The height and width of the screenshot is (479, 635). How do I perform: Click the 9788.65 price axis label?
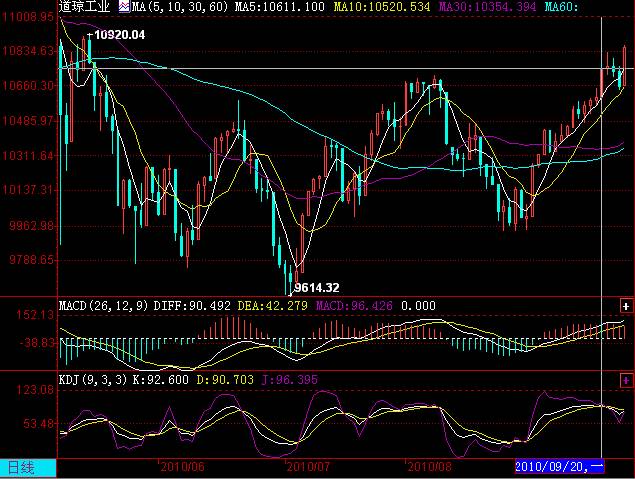pos(31,260)
